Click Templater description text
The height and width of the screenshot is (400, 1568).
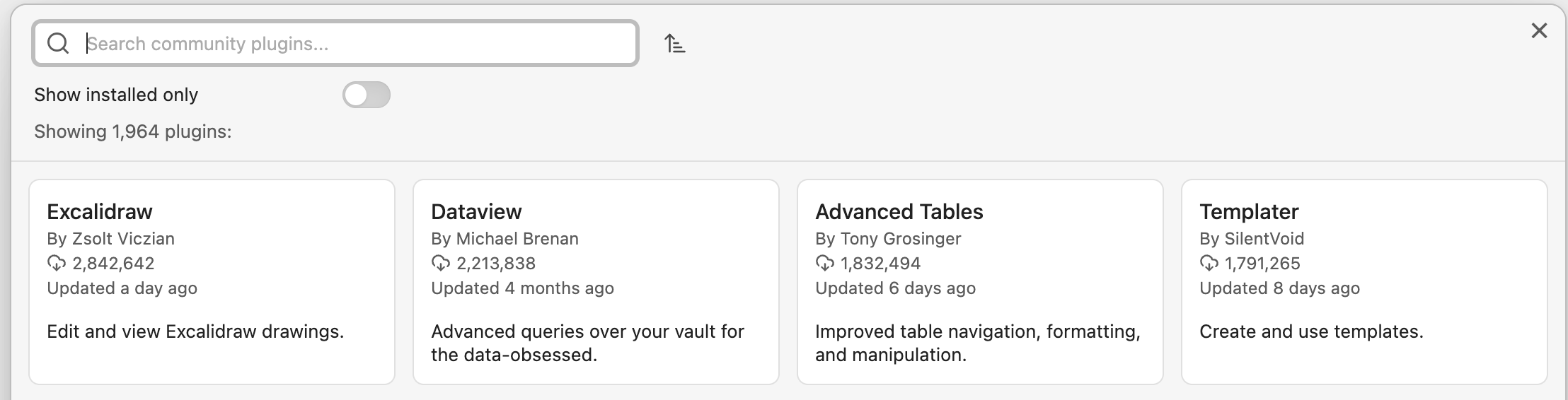[1310, 331]
